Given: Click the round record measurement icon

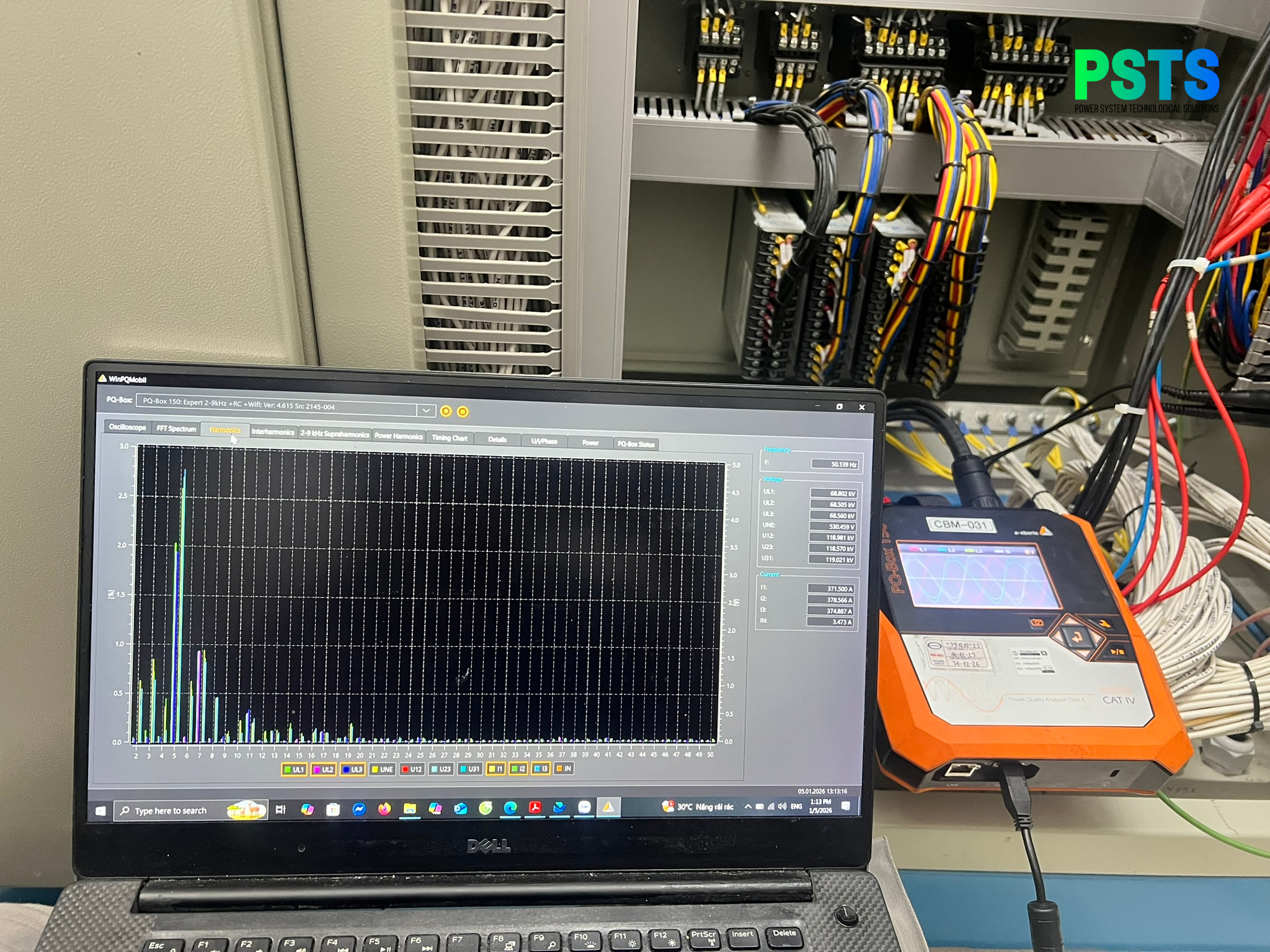Looking at the screenshot, I should point(445,411).
